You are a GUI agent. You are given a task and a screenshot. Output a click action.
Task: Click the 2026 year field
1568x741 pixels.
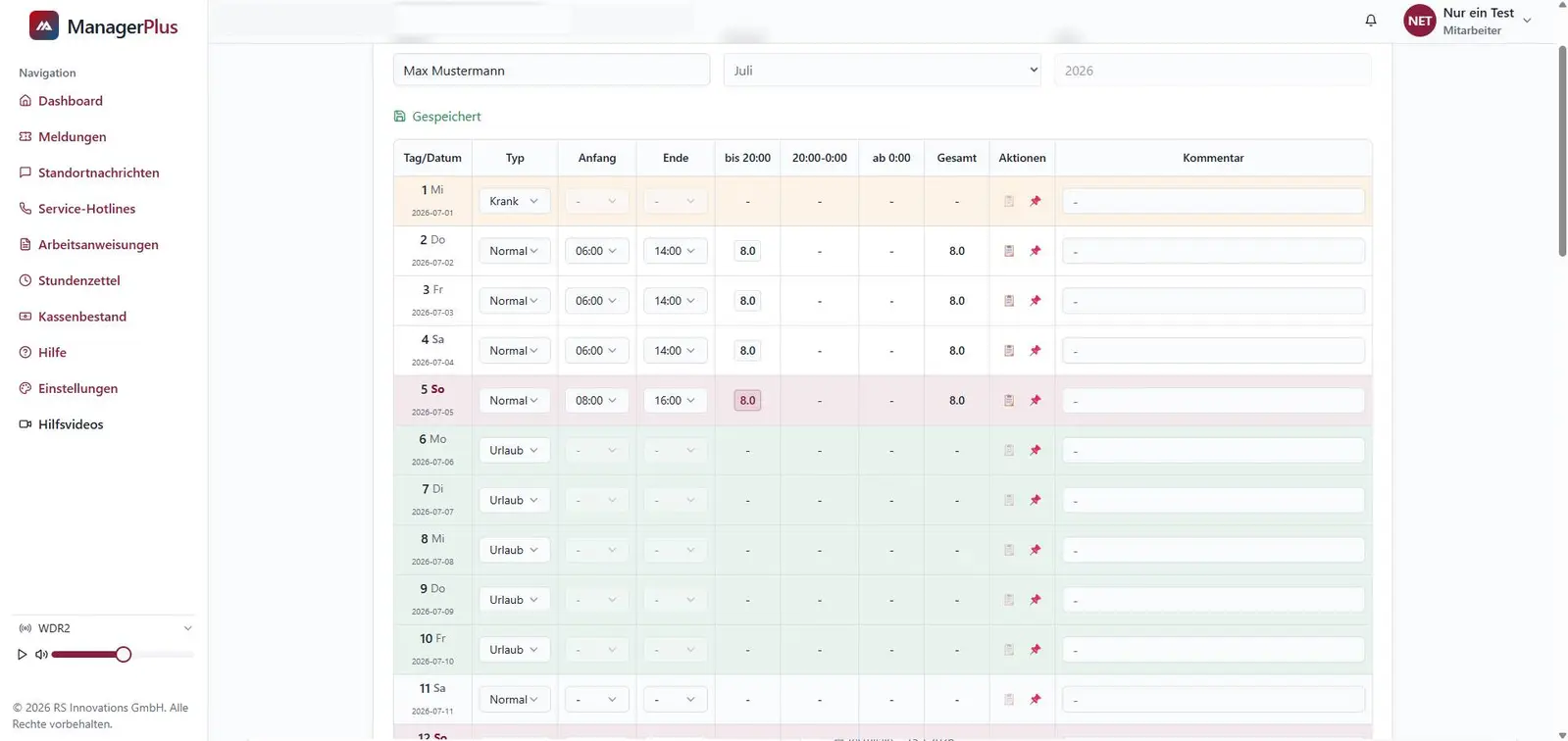point(1213,71)
